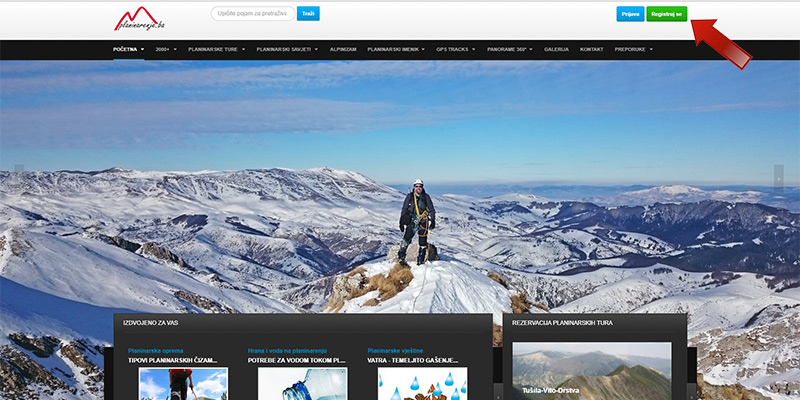
Task: Open Tušila-Vito-Drstva tour reservation image
Action: (x=591, y=371)
